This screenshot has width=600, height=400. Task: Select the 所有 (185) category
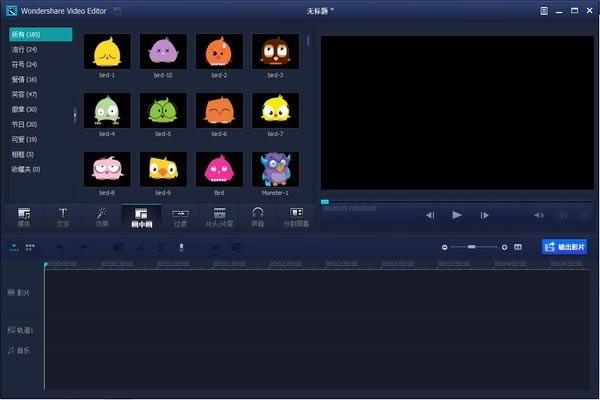(x=41, y=34)
